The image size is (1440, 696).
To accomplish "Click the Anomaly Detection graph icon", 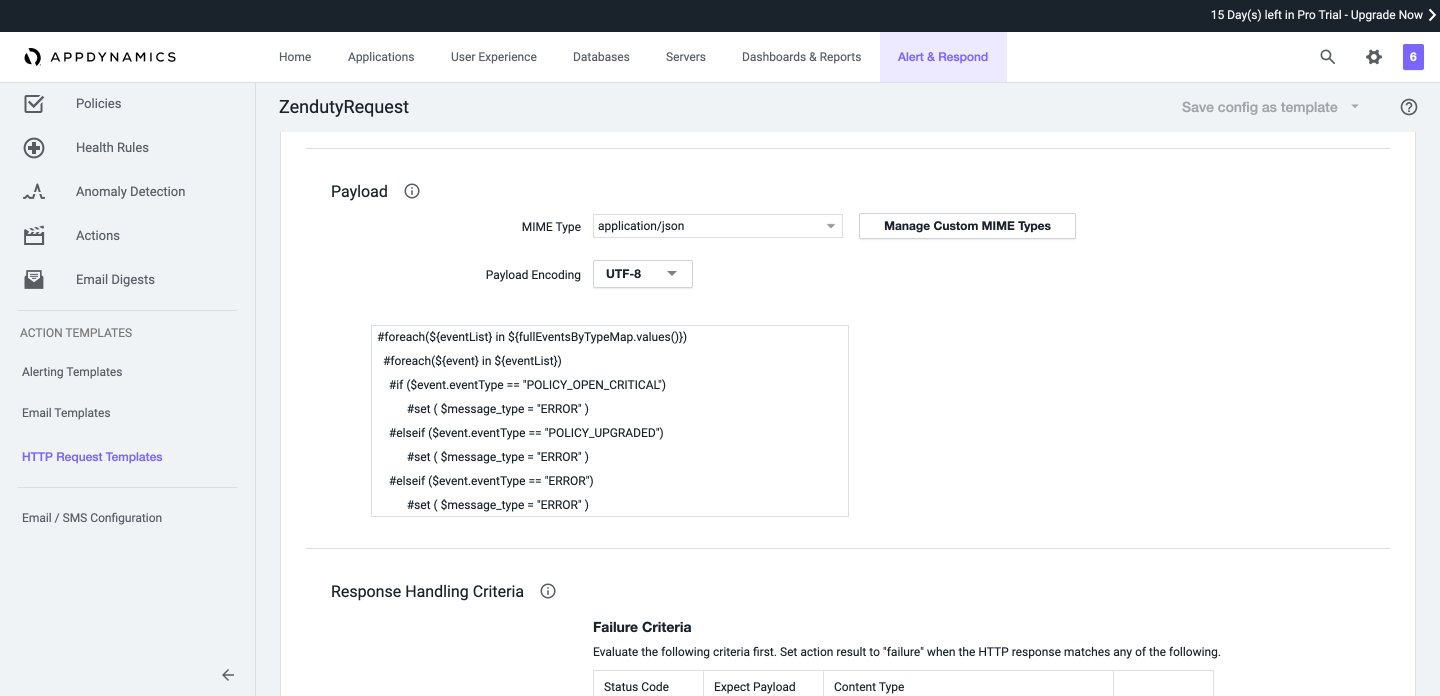I will tap(34, 192).
